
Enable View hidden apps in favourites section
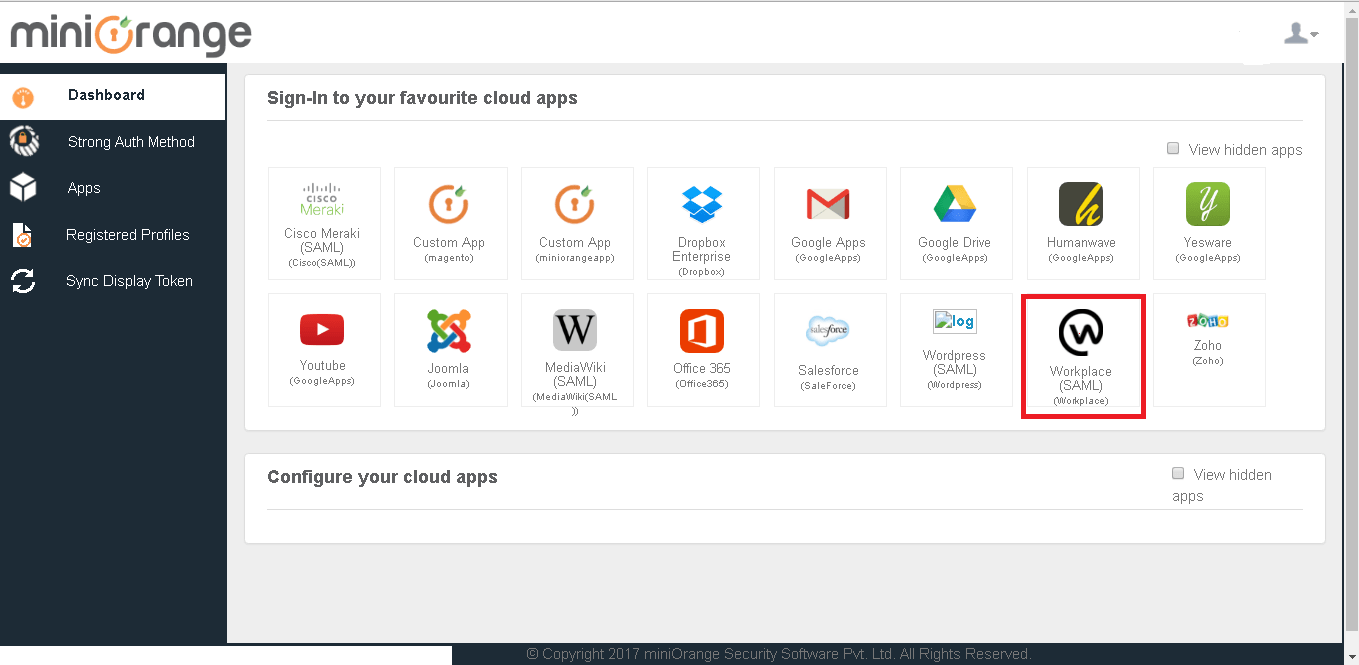click(x=1172, y=148)
